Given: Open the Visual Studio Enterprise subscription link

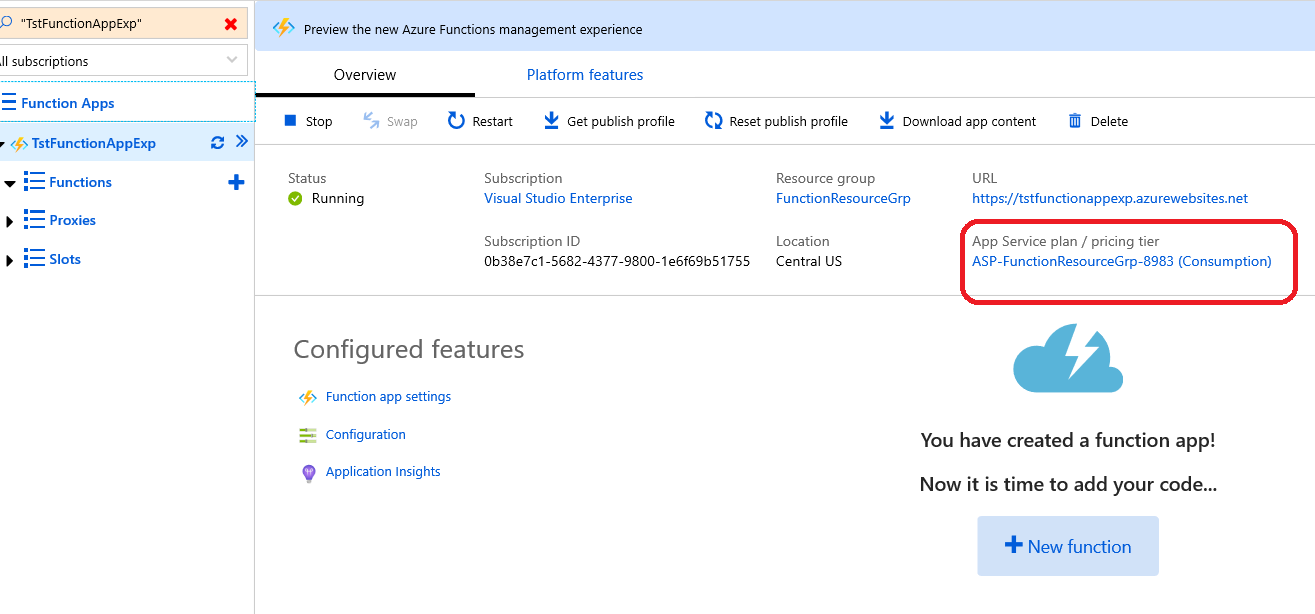Looking at the screenshot, I should pos(558,198).
